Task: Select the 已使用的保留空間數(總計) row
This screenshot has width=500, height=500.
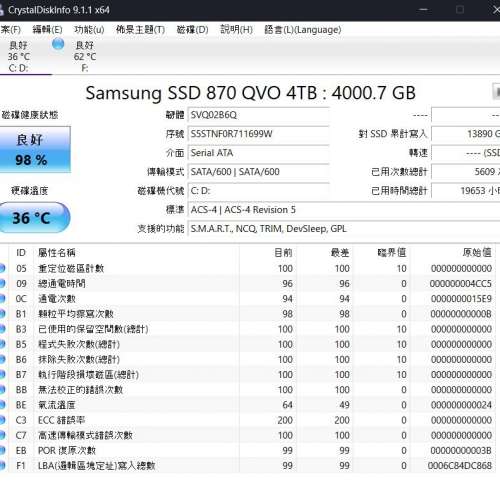Action: (248, 329)
